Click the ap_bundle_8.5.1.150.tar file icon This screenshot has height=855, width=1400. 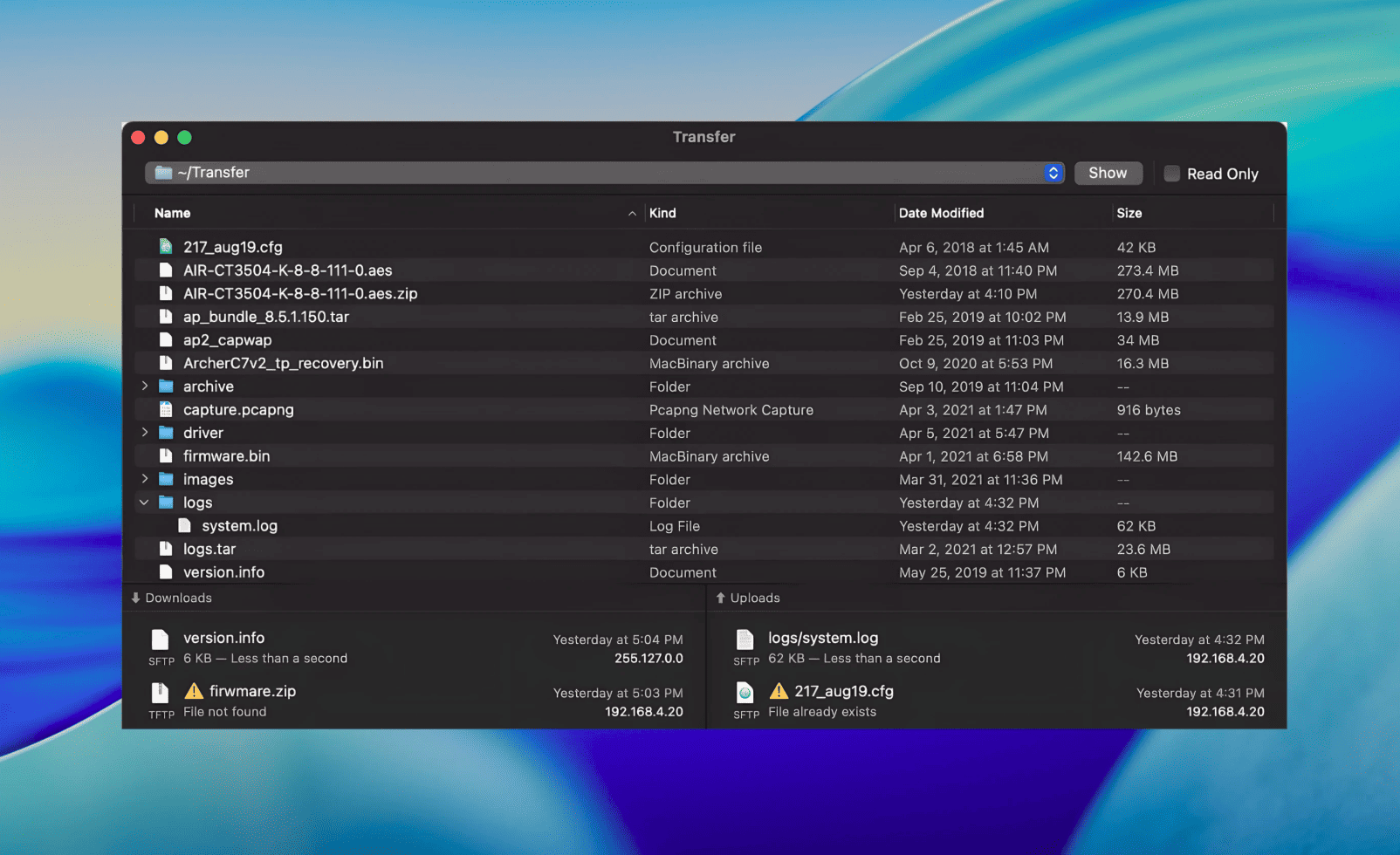coord(166,317)
